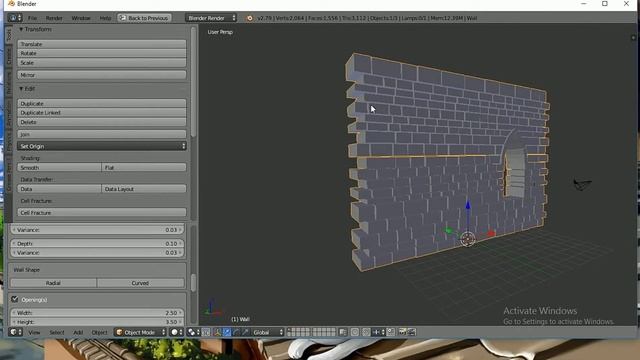Image resolution: width=640 pixels, height=360 pixels.
Task: Open the Blender Render engine dropdown
Action: 211,18
